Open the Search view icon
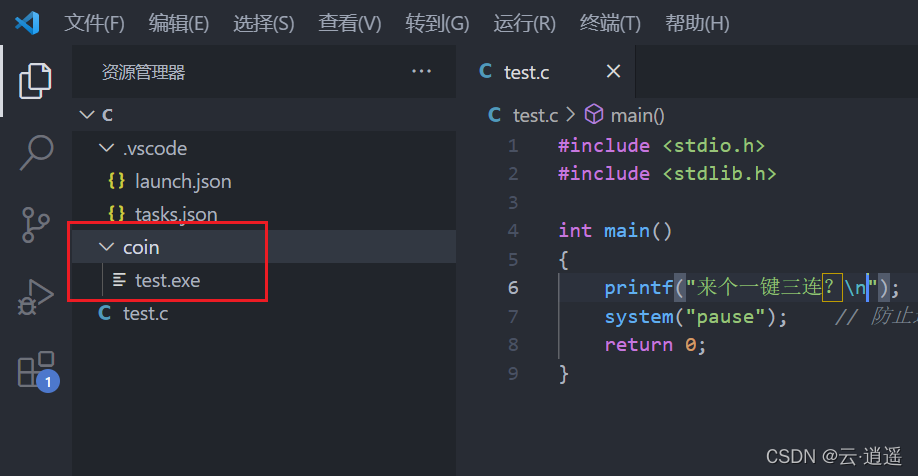 tap(36, 153)
